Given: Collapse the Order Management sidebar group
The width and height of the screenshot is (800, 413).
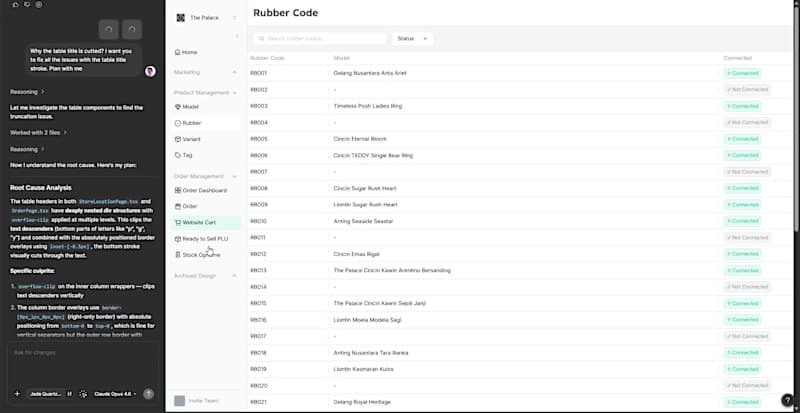Looking at the screenshot, I should [x=206, y=176].
